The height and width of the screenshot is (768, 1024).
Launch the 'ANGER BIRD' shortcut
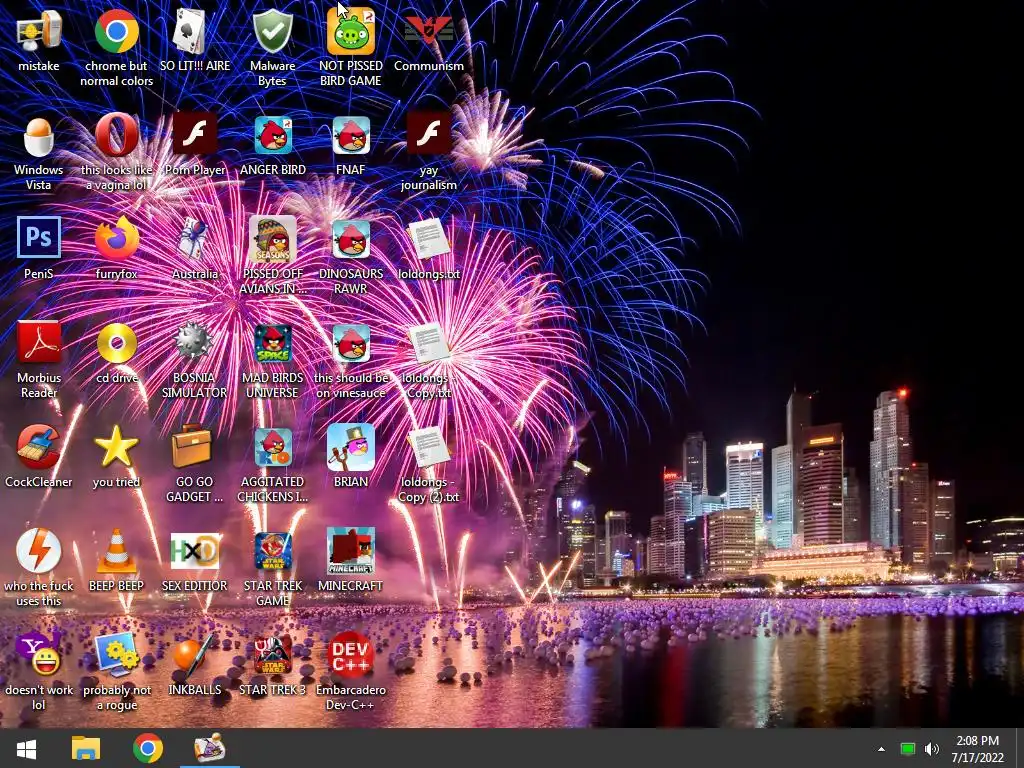tap(272, 136)
